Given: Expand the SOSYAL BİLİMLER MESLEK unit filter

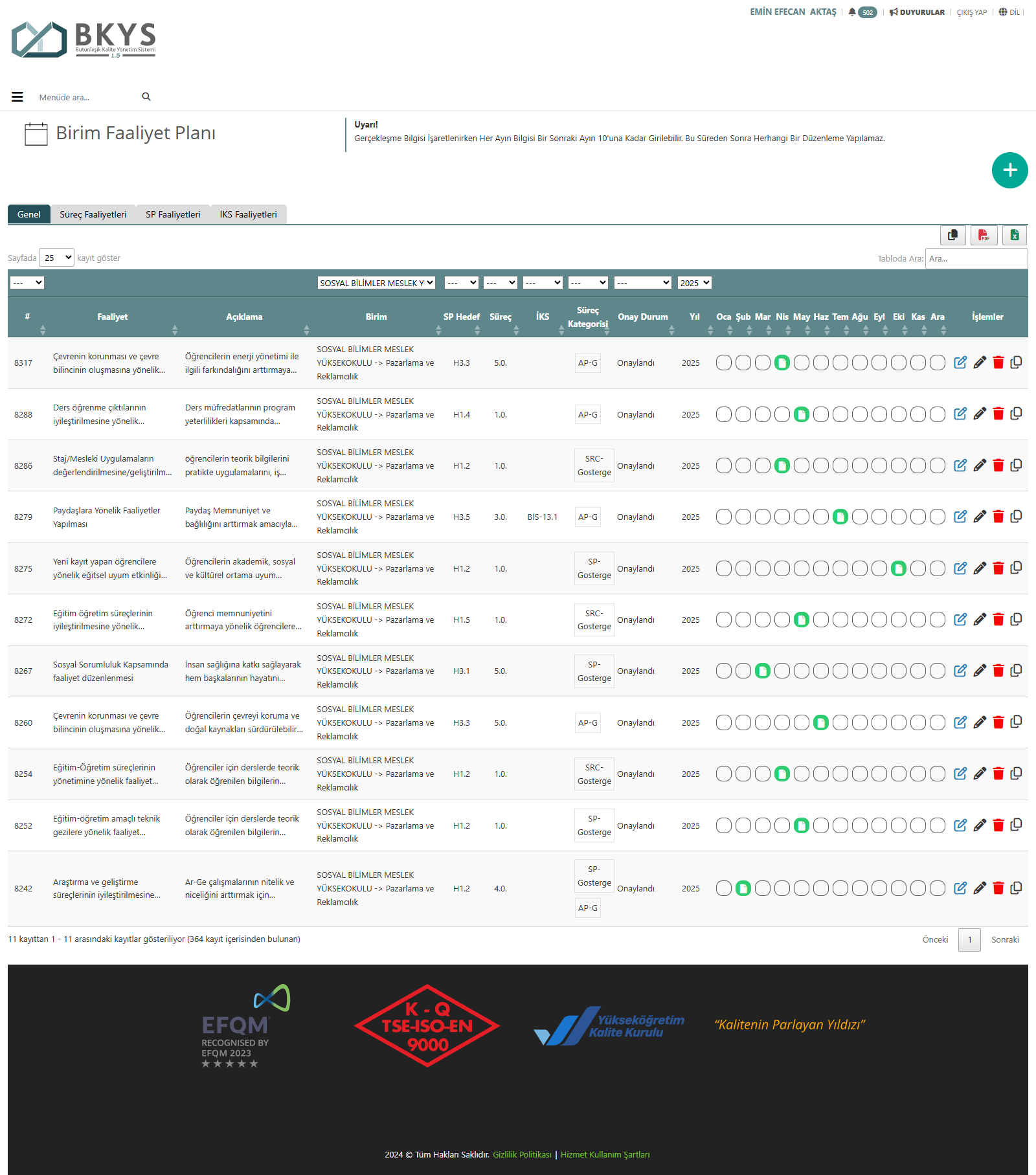Looking at the screenshot, I should 376,283.
